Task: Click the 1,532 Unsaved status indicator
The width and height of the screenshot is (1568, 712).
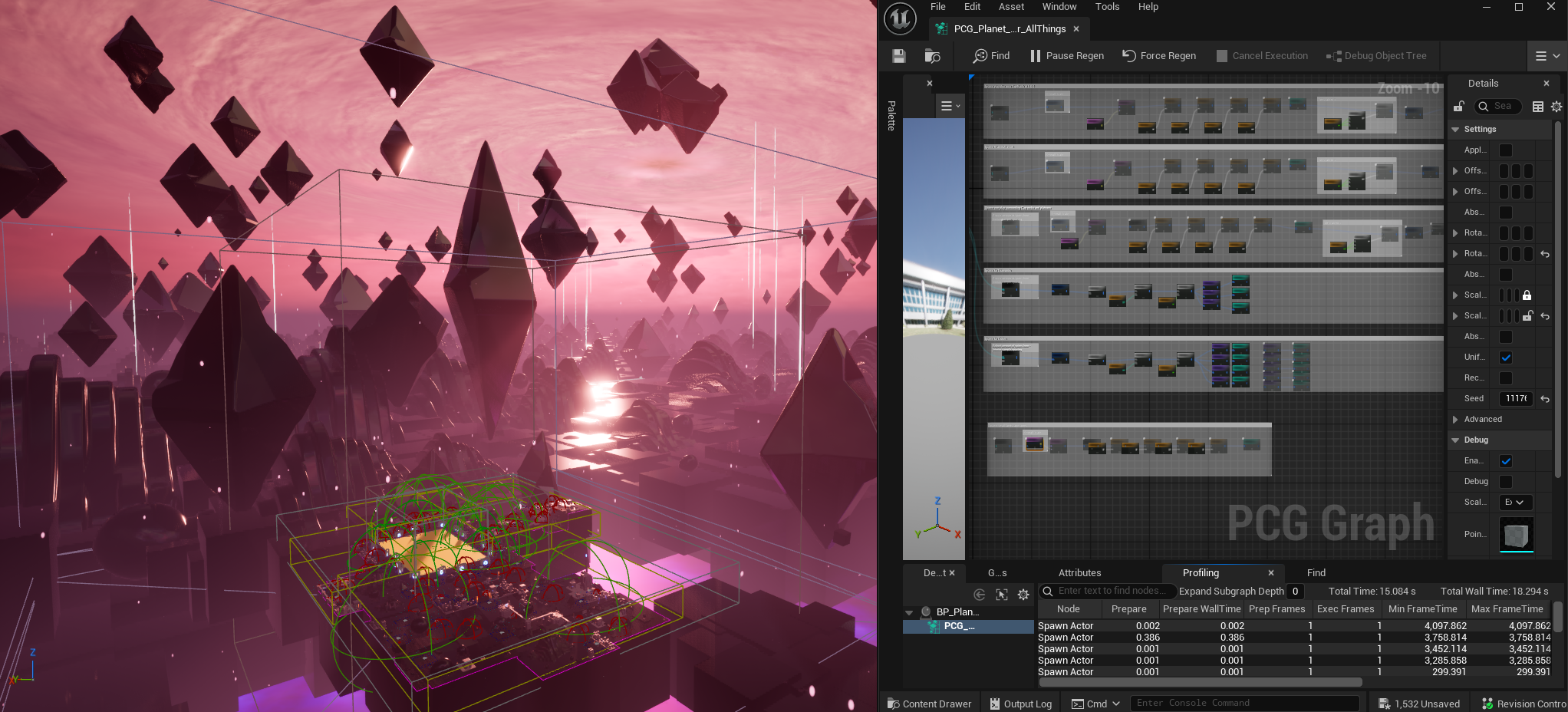Action: [x=1419, y=704]
